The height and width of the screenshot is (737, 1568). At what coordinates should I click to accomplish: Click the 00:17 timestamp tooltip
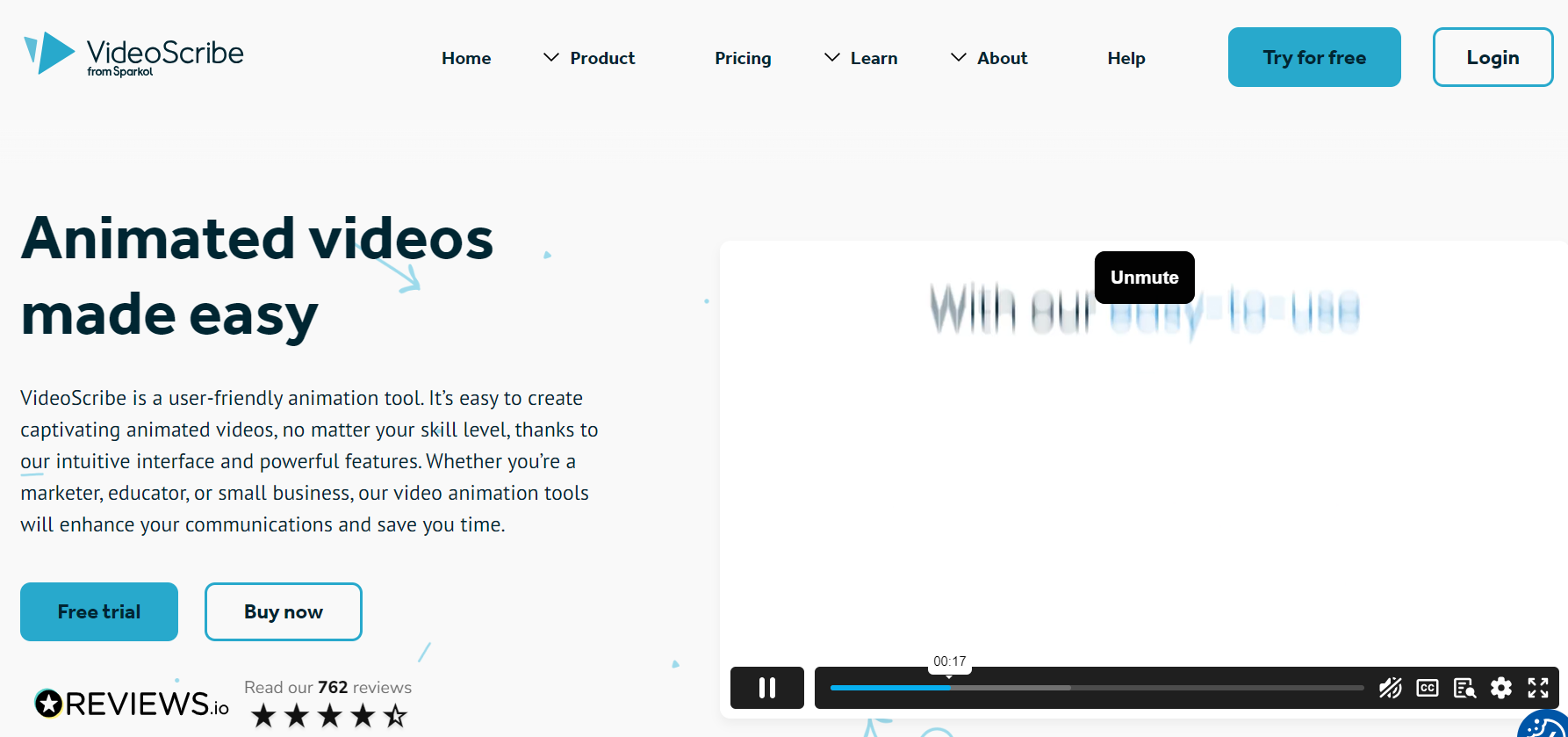point(950,661)
